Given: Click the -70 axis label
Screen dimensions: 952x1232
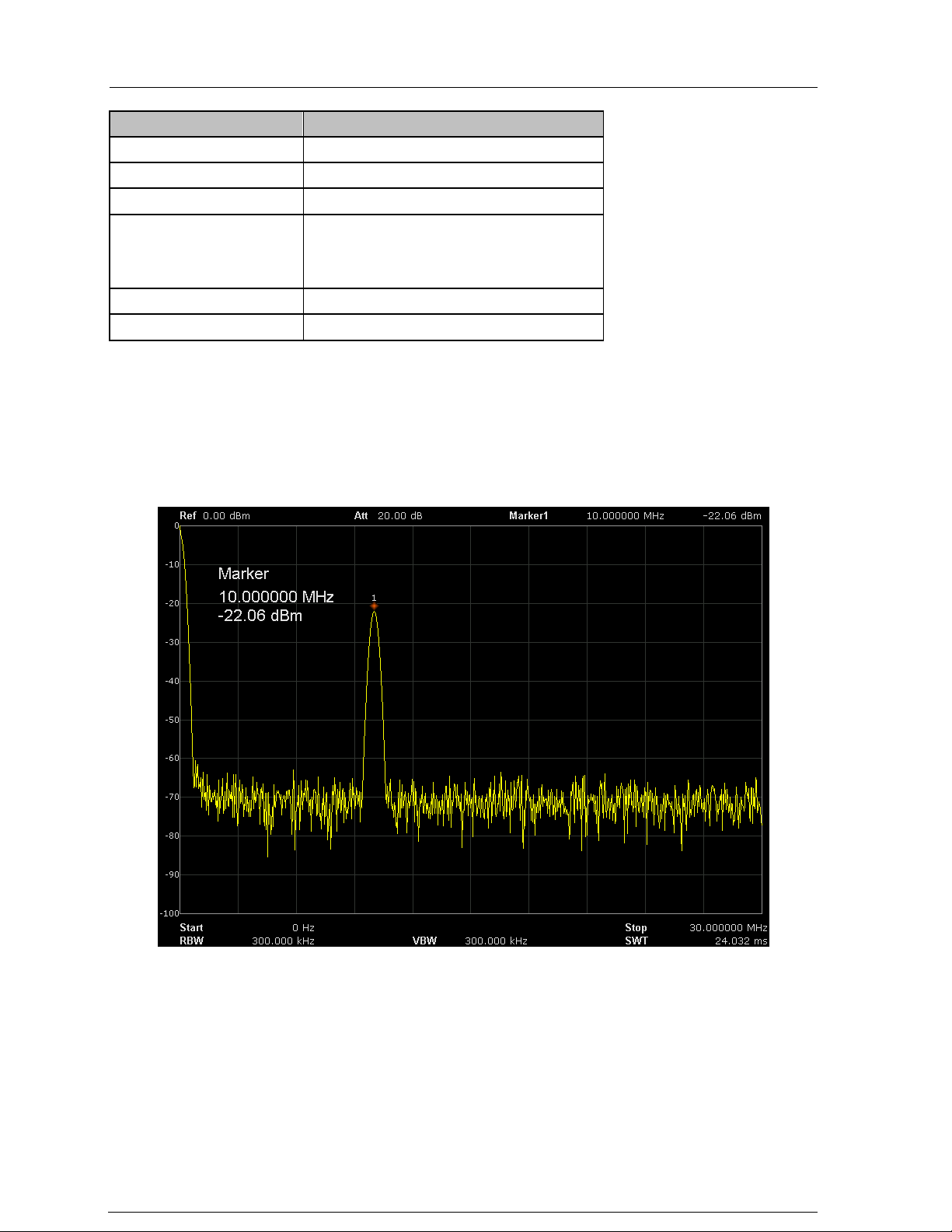Looking at the screenshot, I should click(172, 797).
